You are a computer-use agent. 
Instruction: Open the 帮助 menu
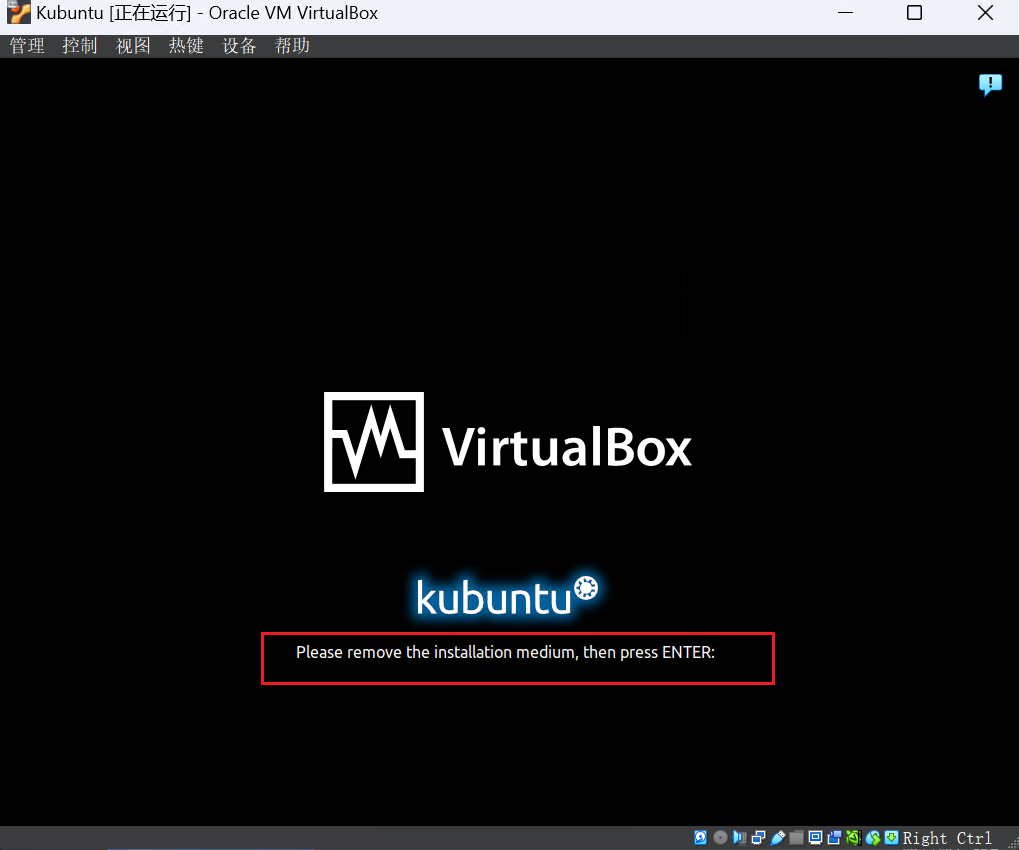292,45
